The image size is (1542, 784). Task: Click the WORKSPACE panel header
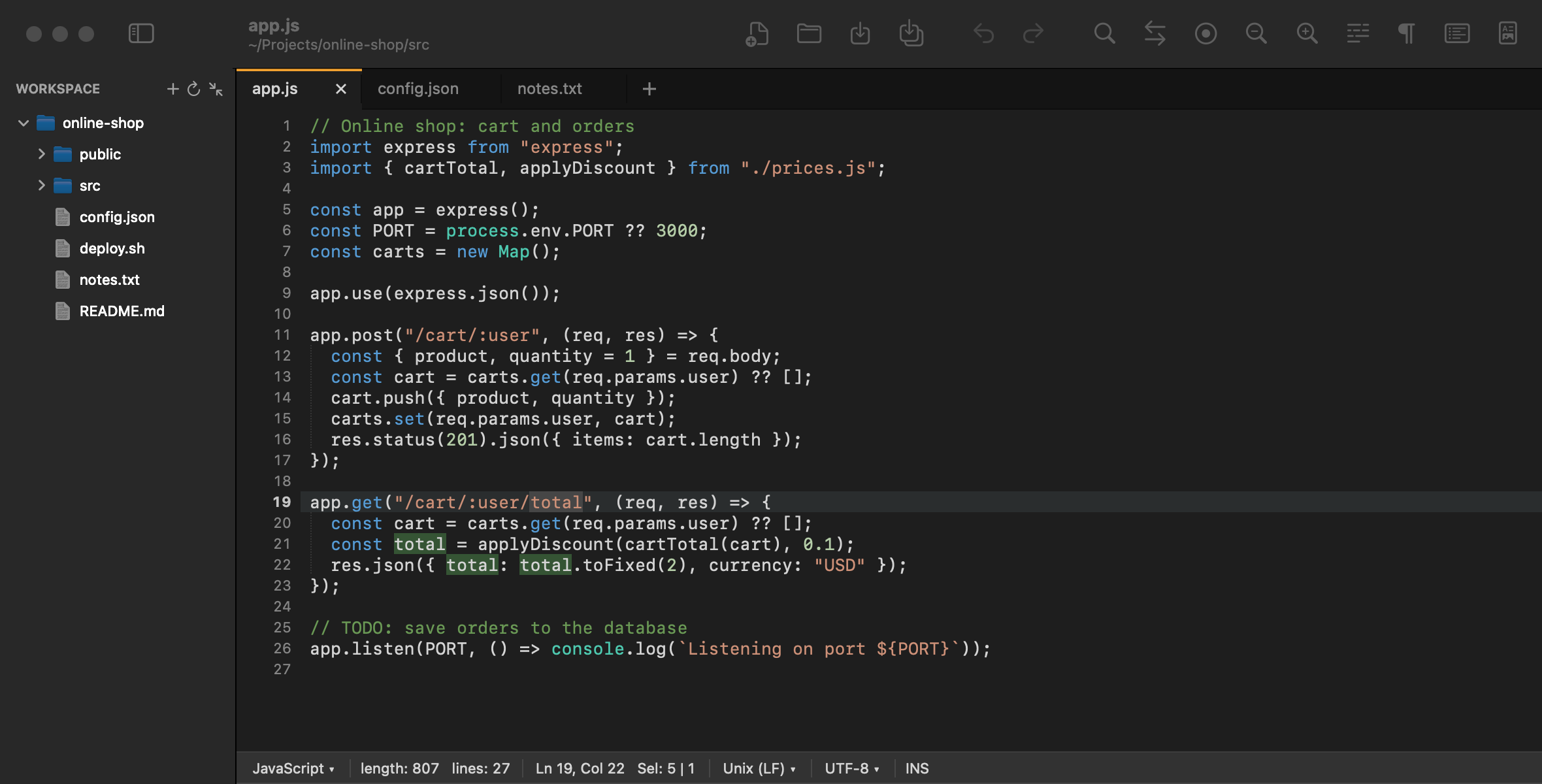(58, 89)
